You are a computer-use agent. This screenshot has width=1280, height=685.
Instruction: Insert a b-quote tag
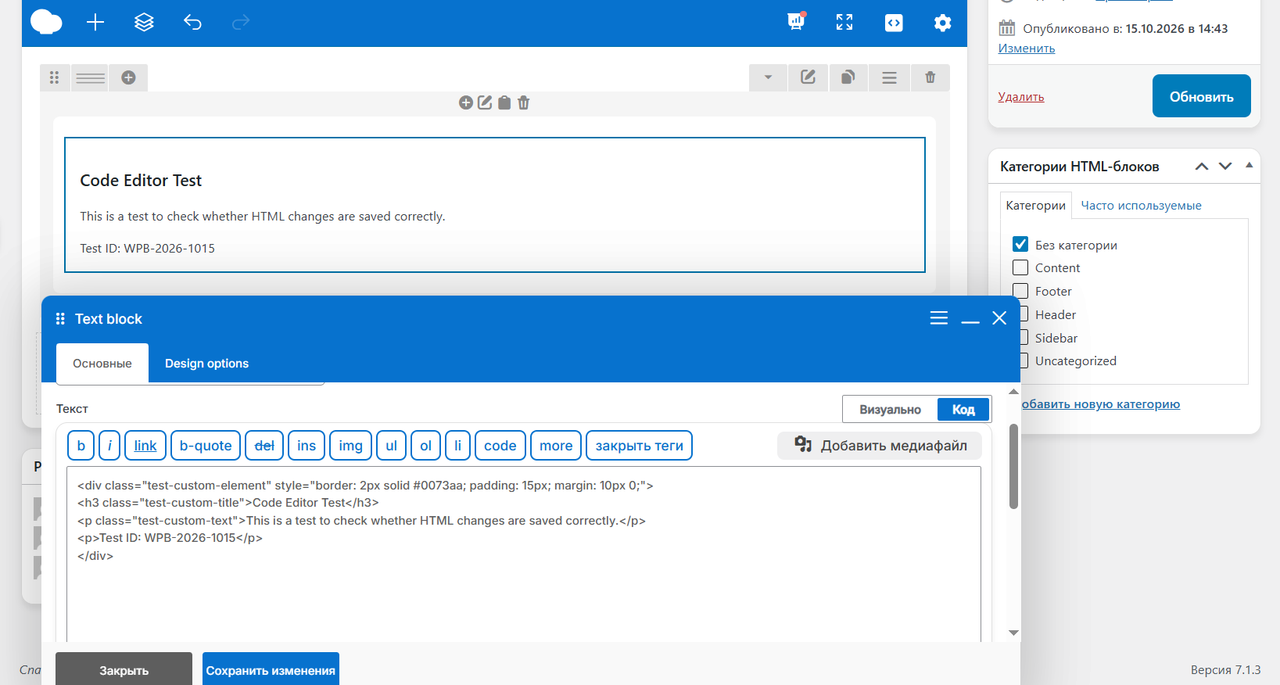click(206, 445)
